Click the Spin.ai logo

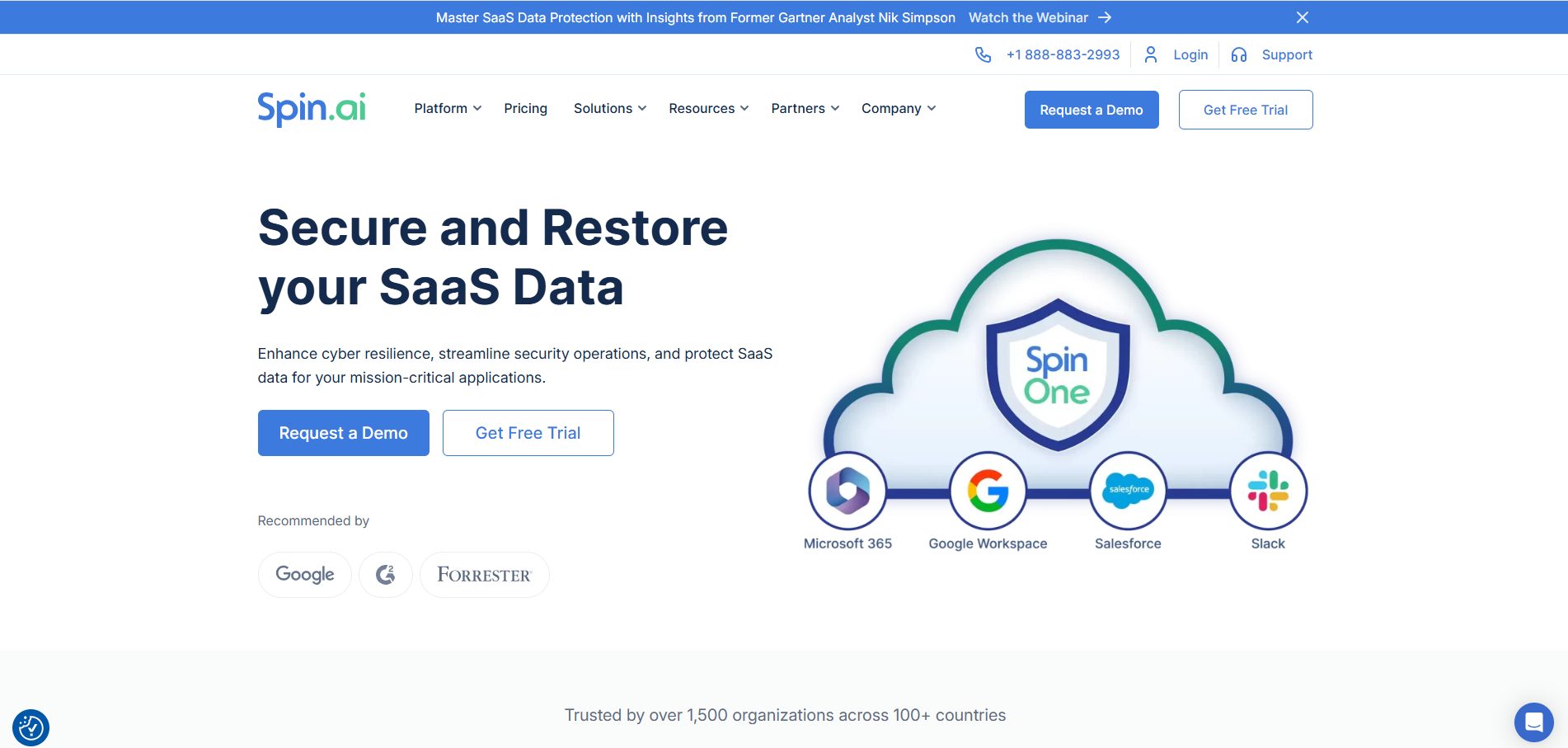pos(312,109)
